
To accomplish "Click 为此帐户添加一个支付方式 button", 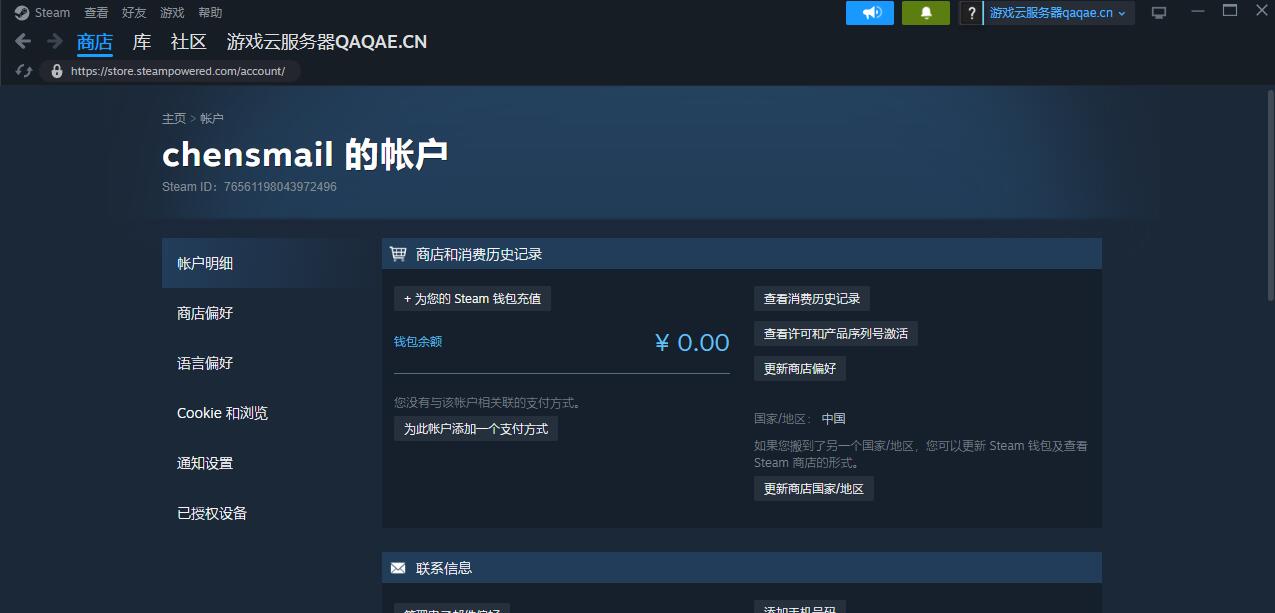I will [476, 428].
